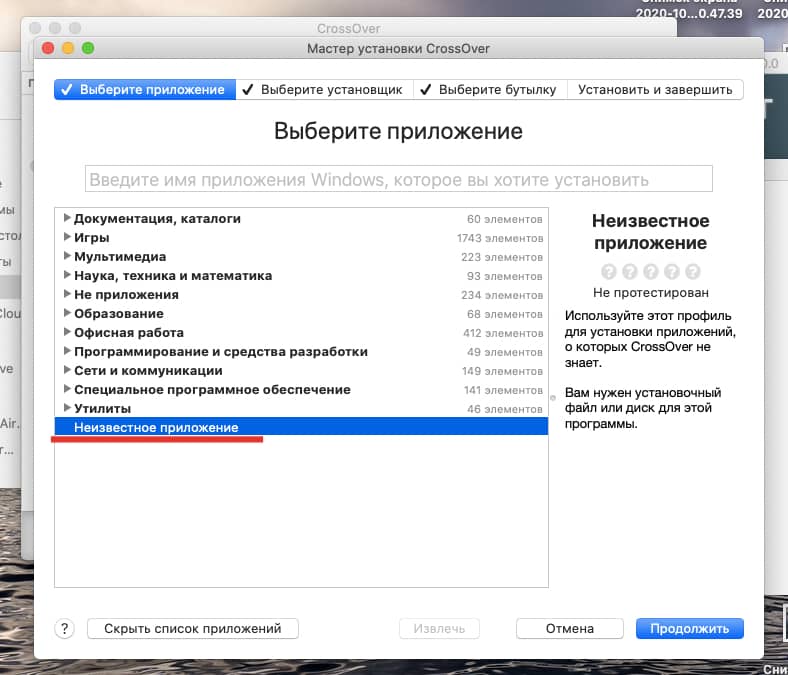
Task: Click the first rating question-mark circle
Action: [x=609, y=271]
